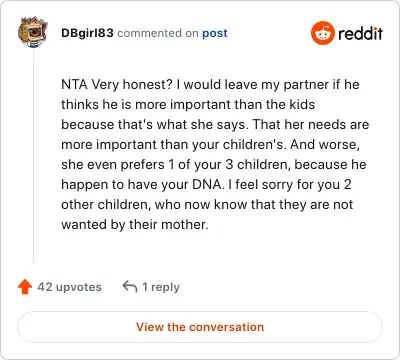Open Reddit via the Snoo logo icon

pos(322,33)
